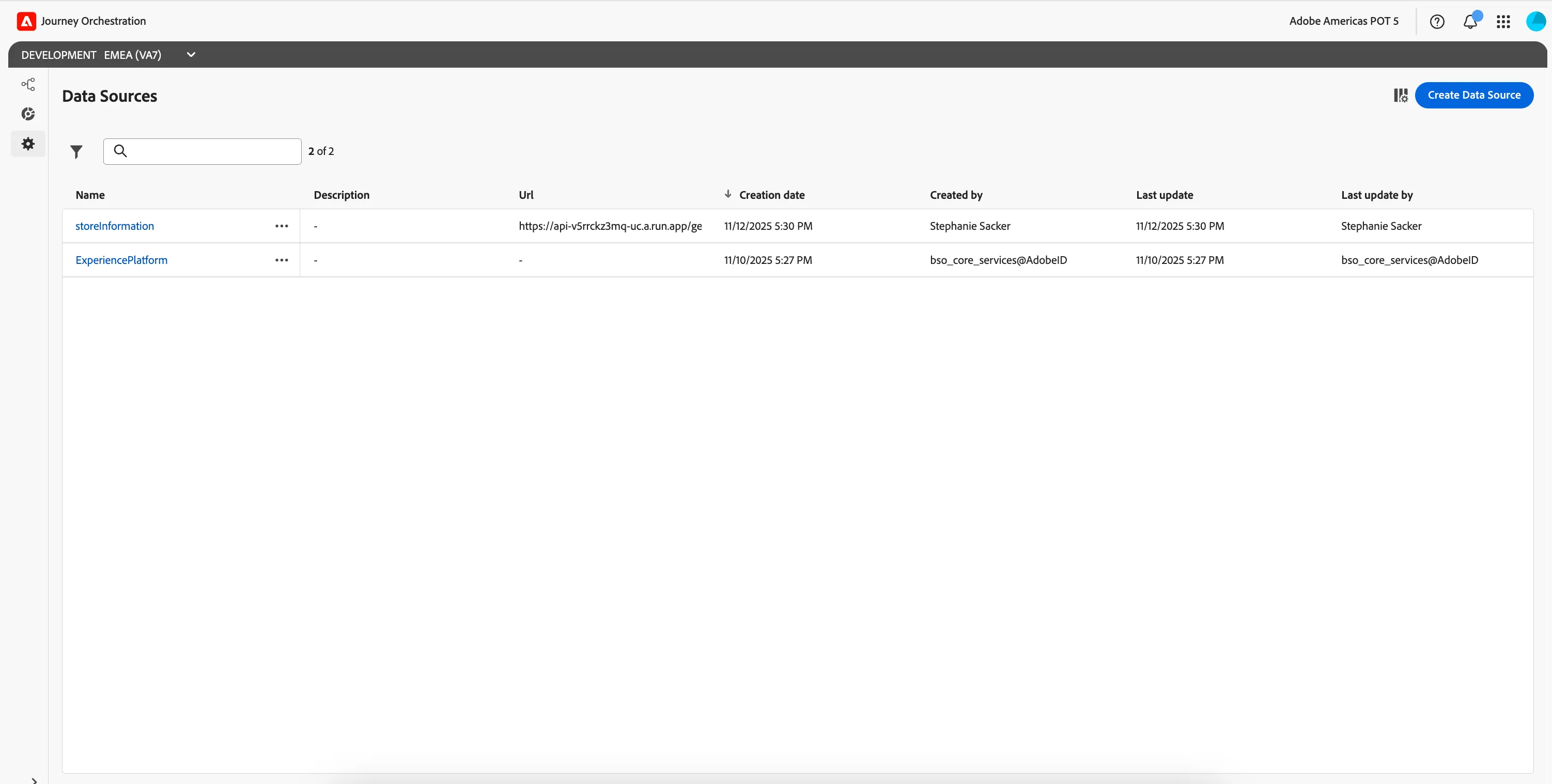Screen dimensions: 1552x784
Task: Click creation date 11/10/2025 5:27 PM
Action: click(x=768, y=260)
